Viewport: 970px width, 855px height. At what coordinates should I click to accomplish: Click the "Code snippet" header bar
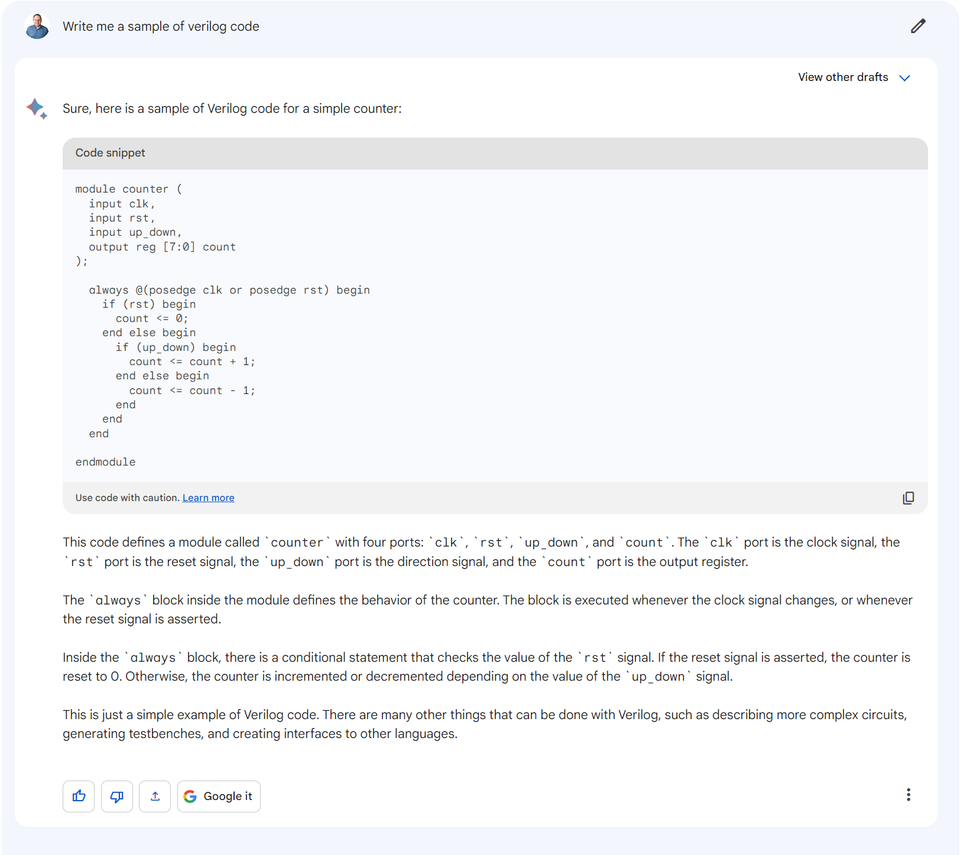pyautogui.click(x=495, y=153)
